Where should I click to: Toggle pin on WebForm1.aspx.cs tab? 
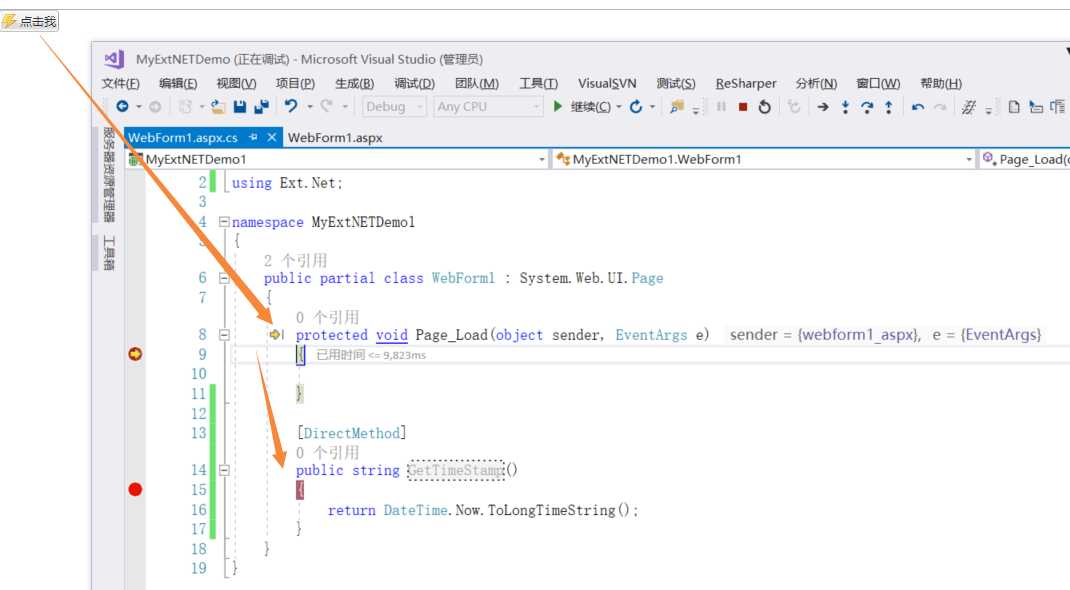253,137
